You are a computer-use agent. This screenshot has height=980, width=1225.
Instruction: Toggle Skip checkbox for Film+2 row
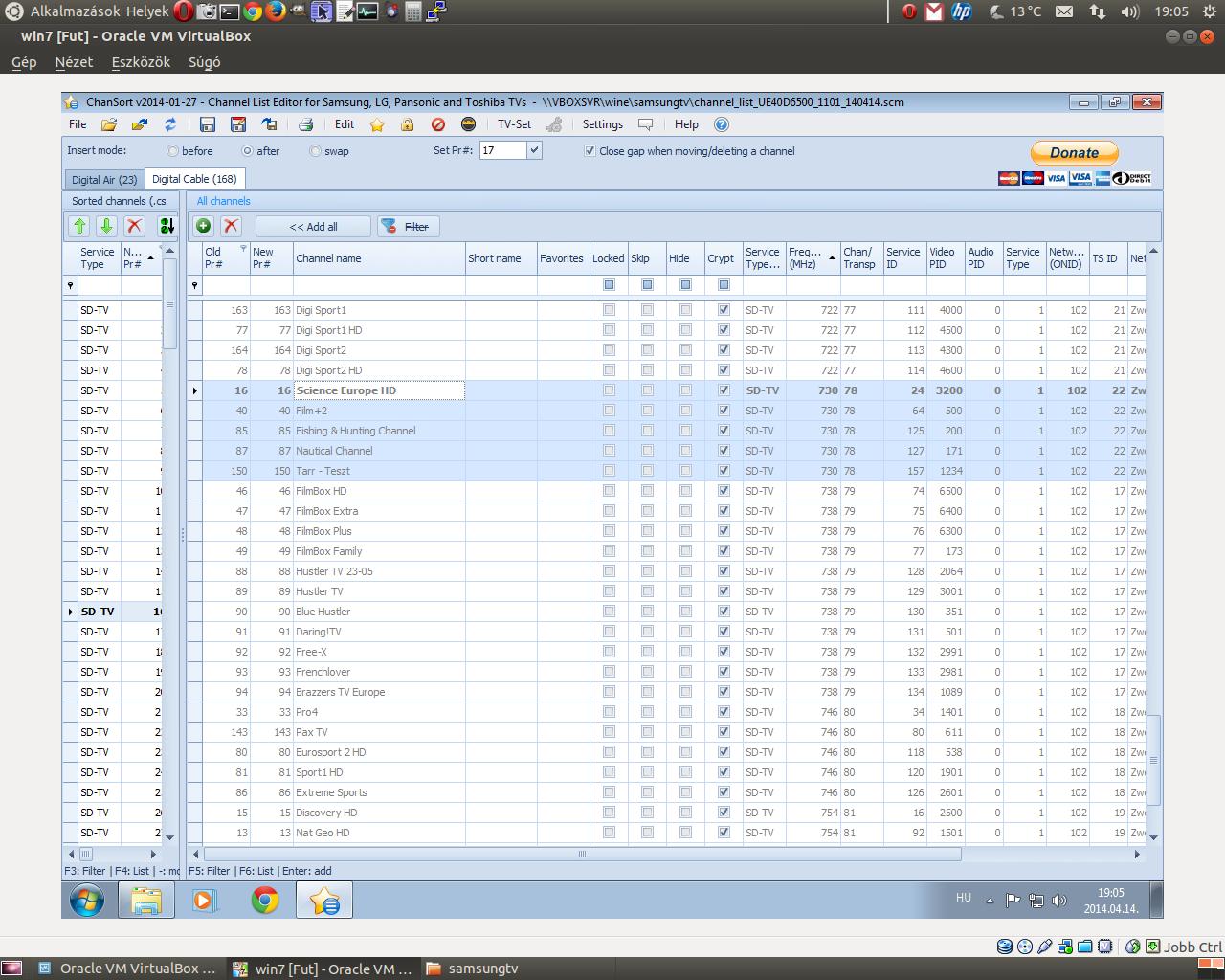[x=647, y=411]
